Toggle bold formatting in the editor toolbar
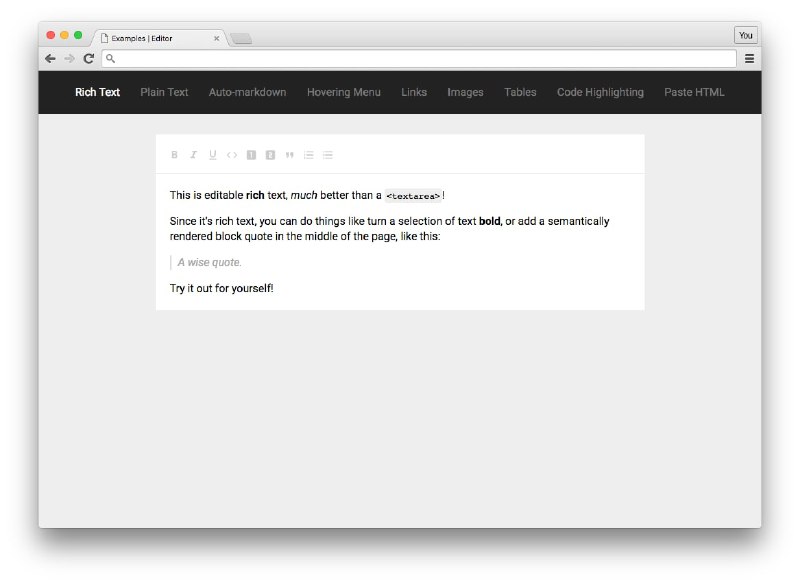800x583 pixels. point(174,155)
